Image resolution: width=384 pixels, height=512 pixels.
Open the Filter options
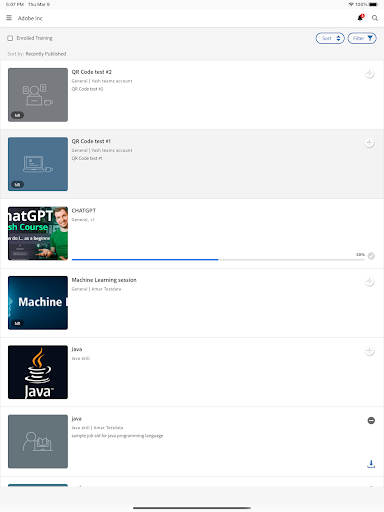362,38
